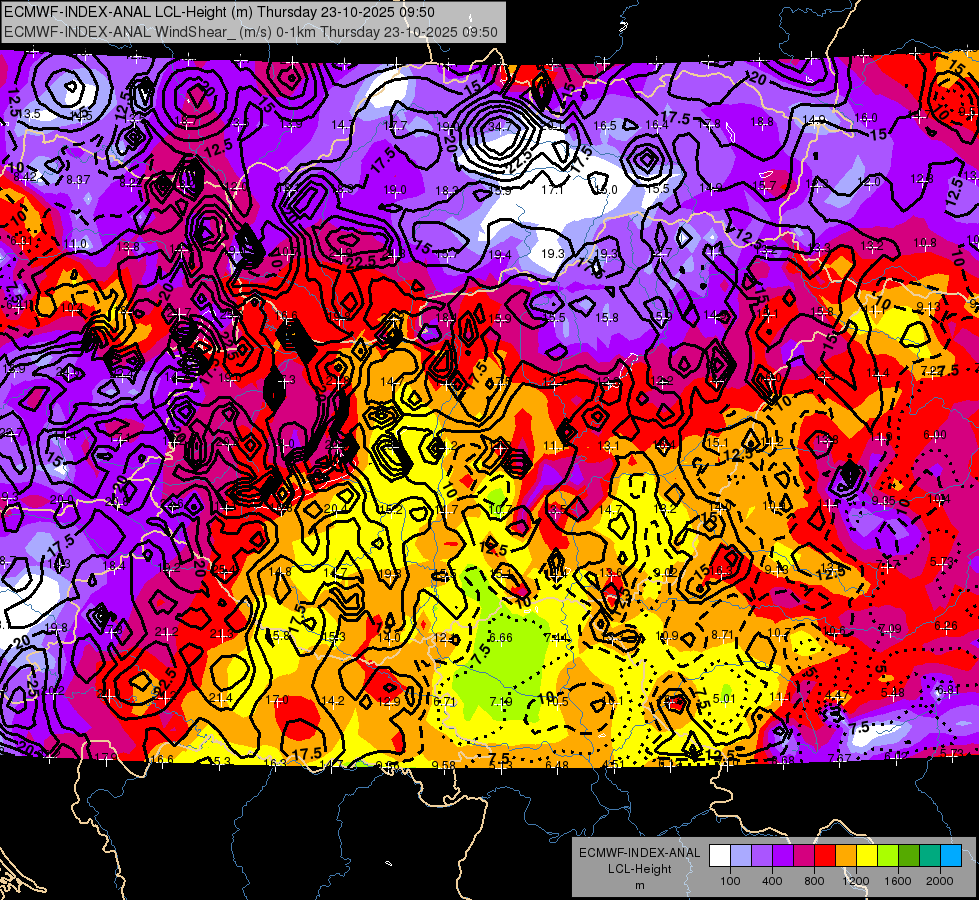Click the '5.48' value on the map
This screenshot has width=979, height=900.
point(893,692)
